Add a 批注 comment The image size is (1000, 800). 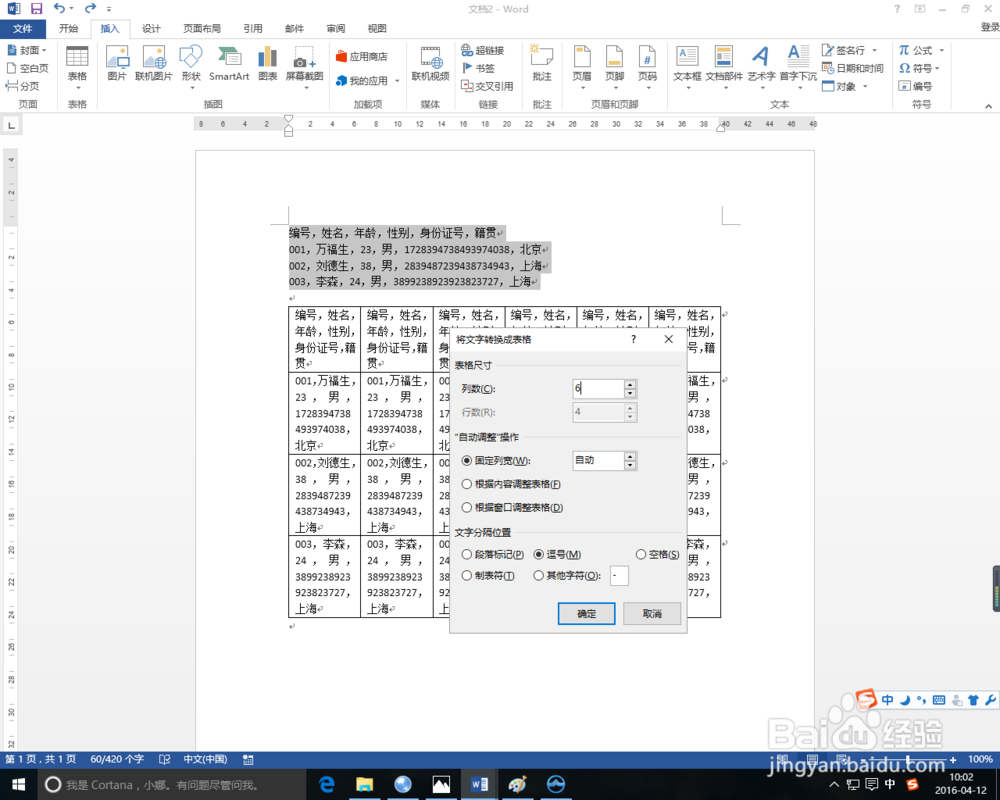click(542, 64)
